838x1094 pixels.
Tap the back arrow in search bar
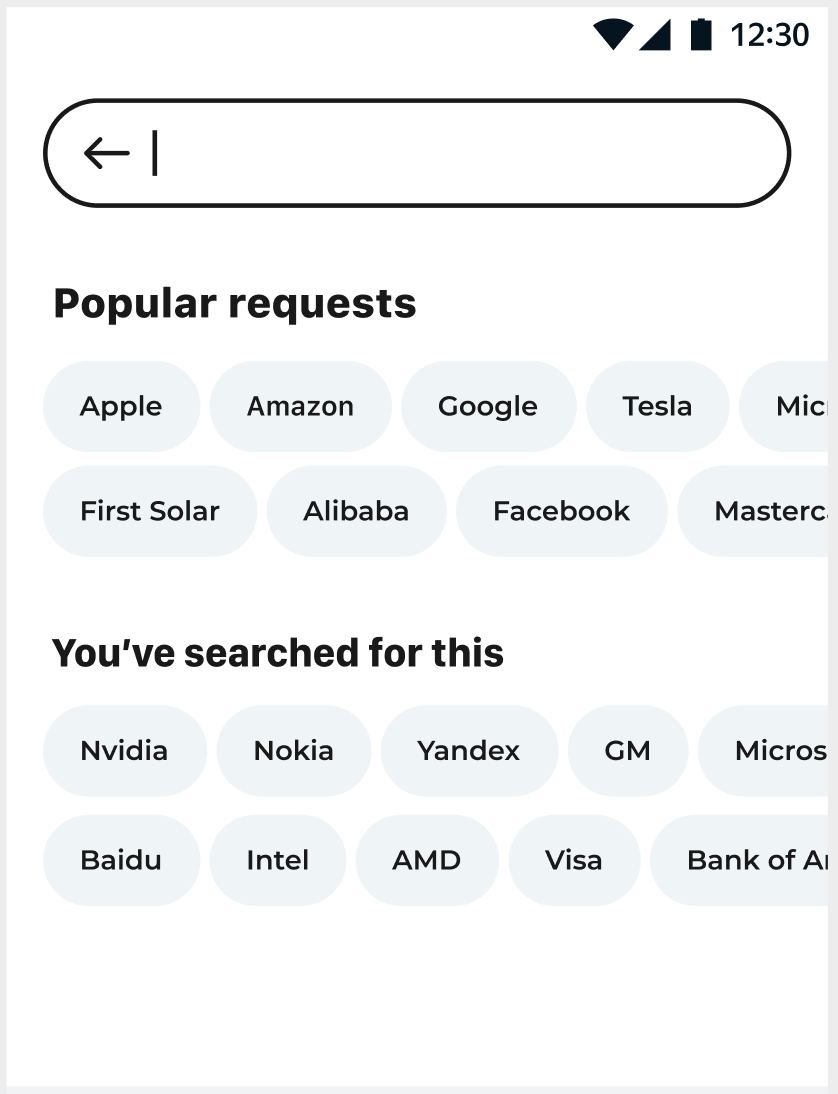pyautogui.click(x=107, y=153)
